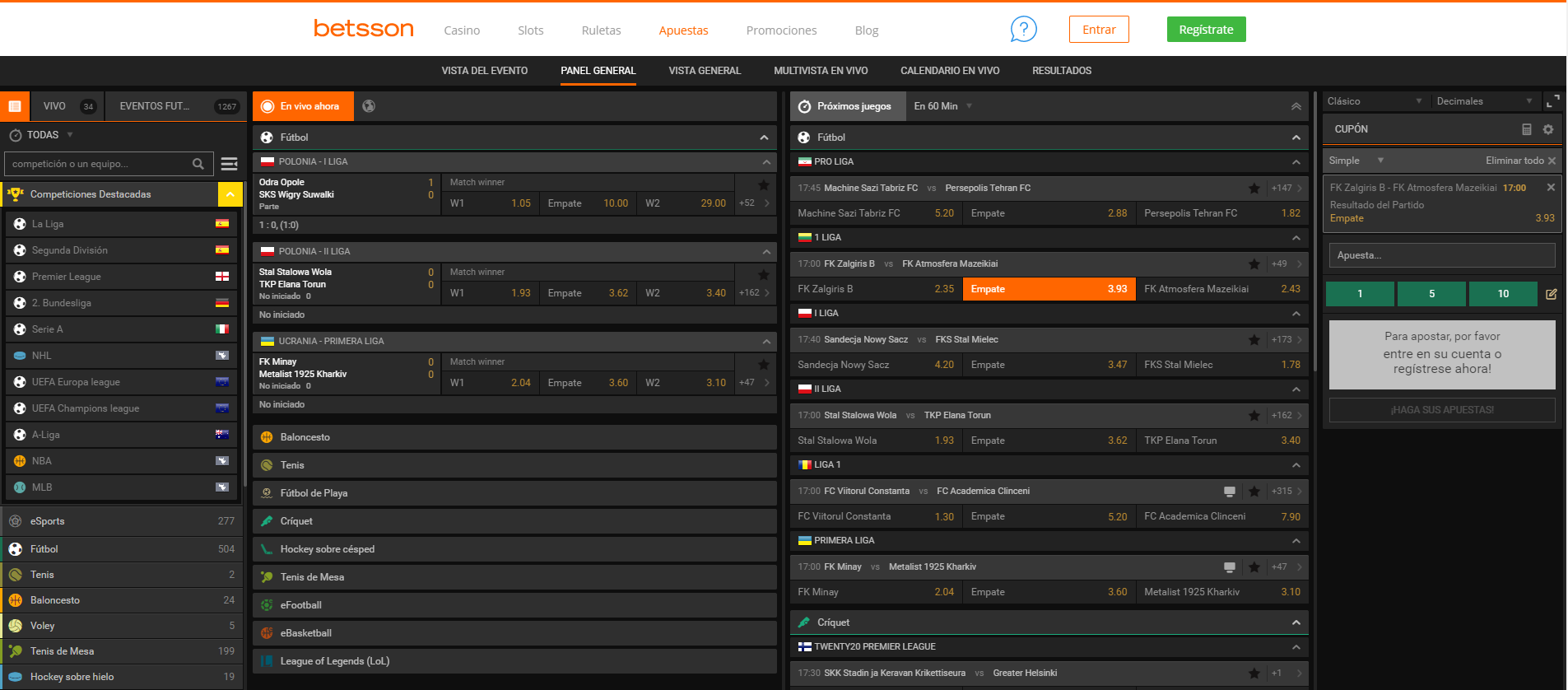Pick FC Viitorul Constanta at 1.30
1568x690 pixels.
(x=876, y=516)
